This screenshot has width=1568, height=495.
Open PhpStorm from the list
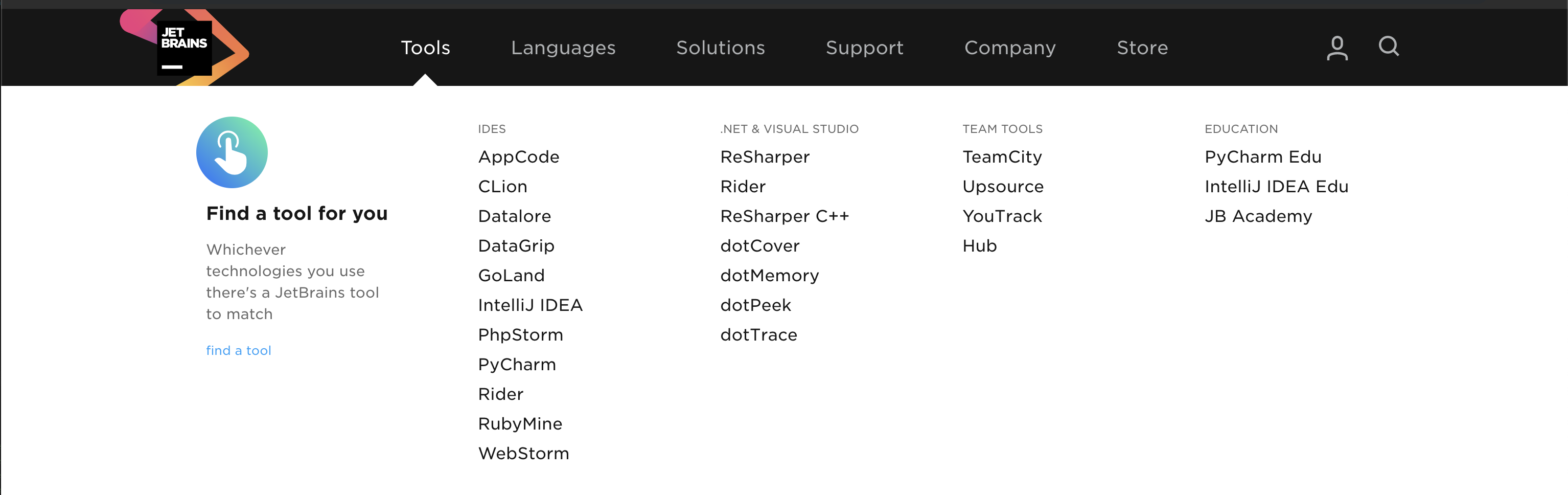(x=520, y=335)
